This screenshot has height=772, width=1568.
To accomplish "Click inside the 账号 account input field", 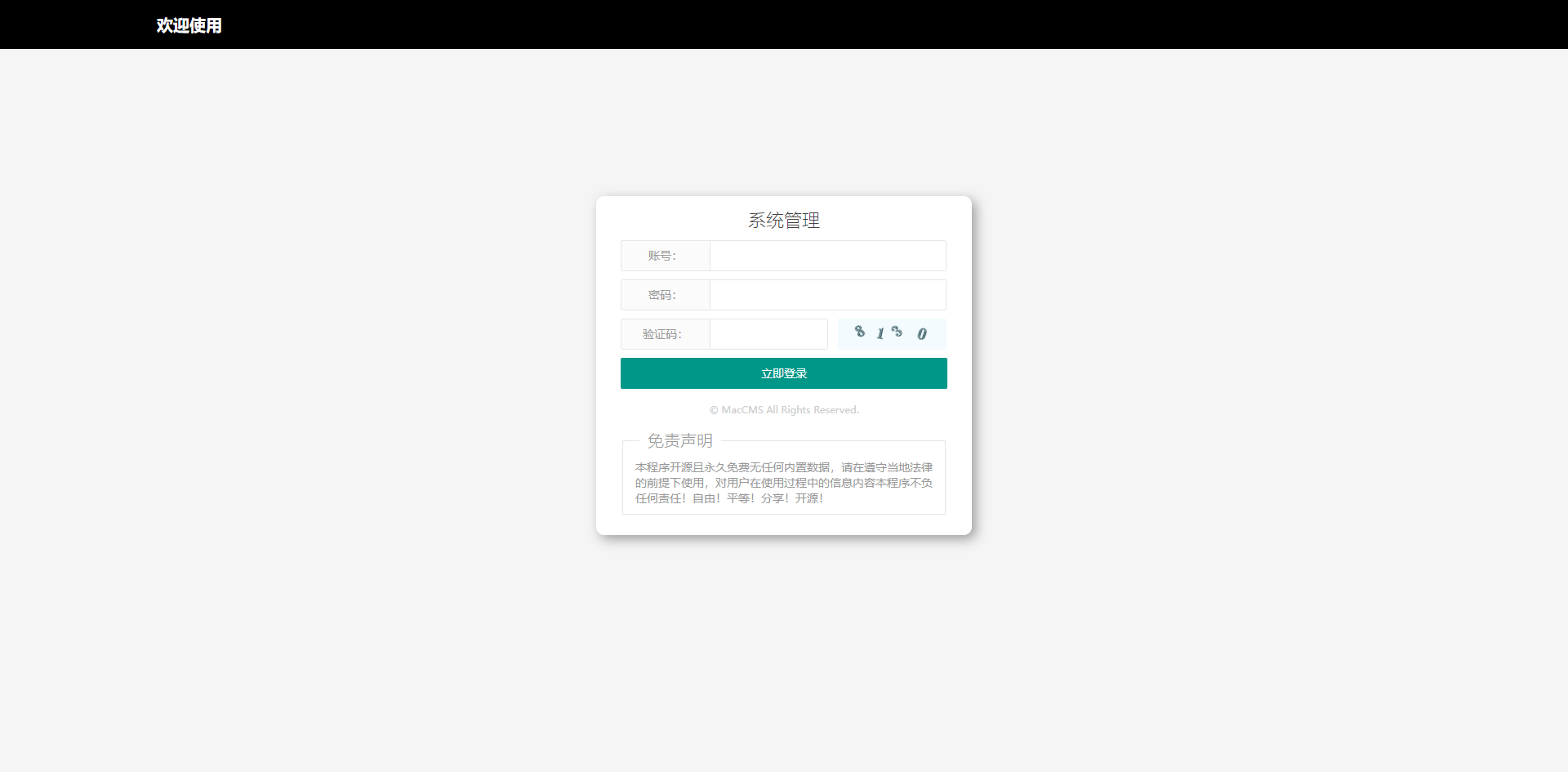I will (826, 255).
